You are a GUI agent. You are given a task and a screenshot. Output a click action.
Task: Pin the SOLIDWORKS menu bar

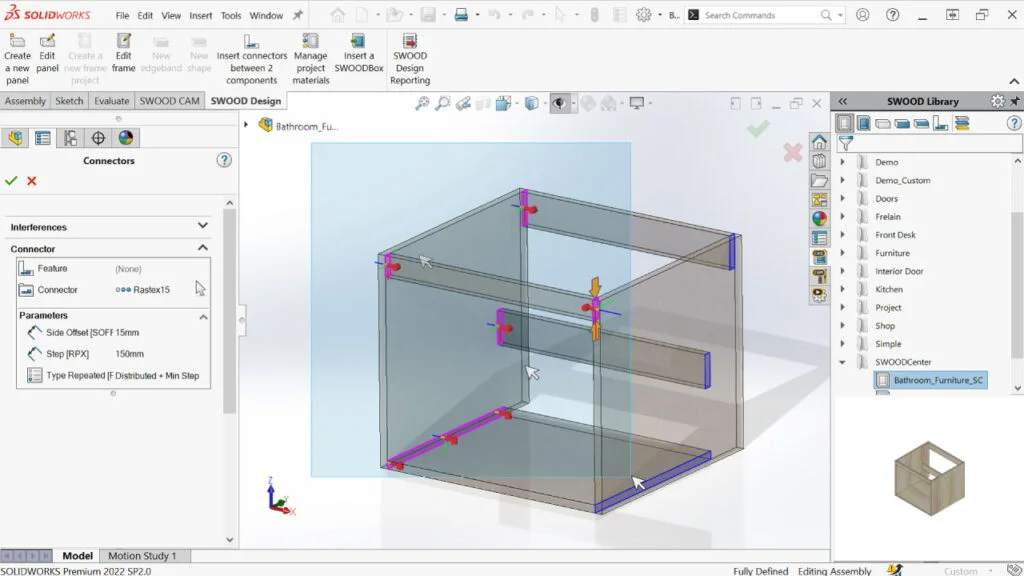[297, 16]
